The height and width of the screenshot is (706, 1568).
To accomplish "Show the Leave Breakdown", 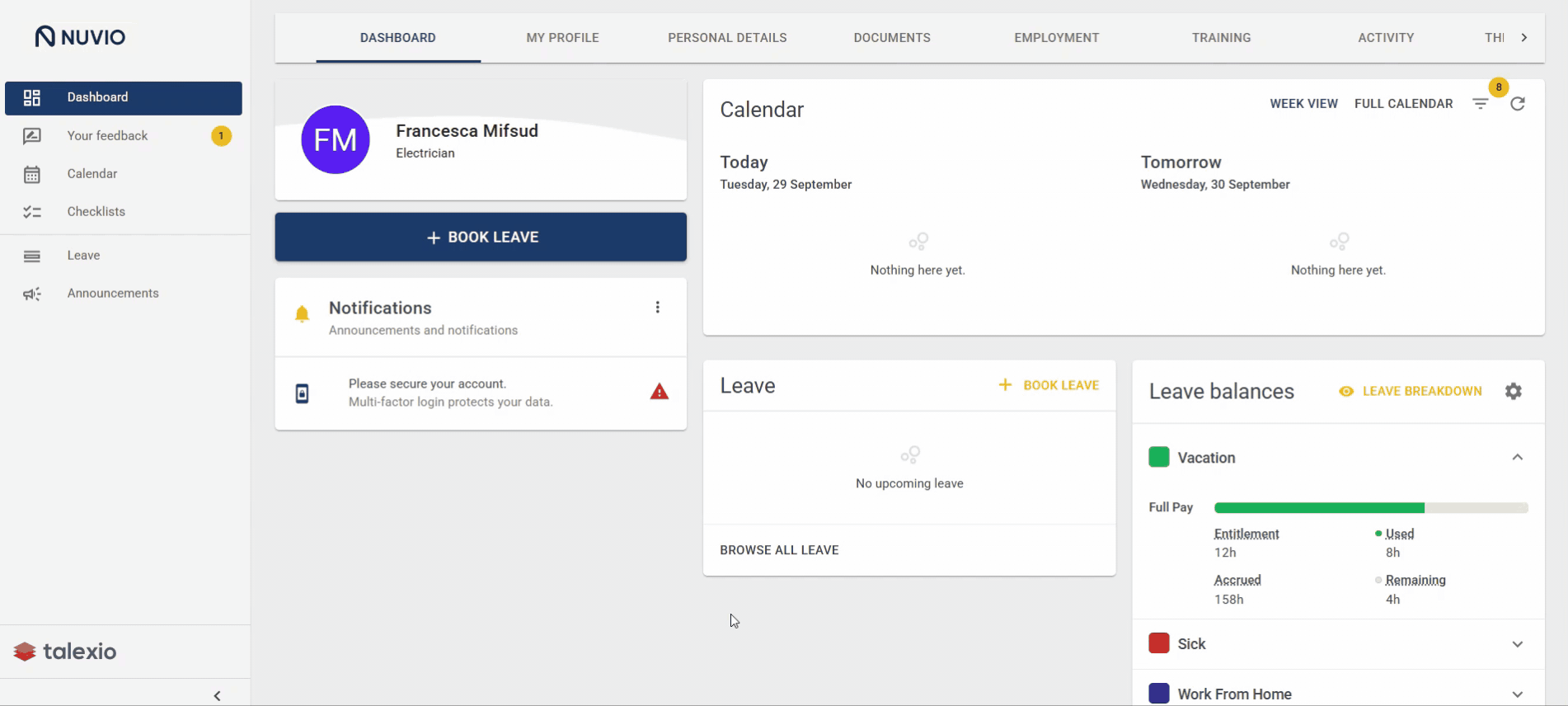I will (x=1411, y=391).
